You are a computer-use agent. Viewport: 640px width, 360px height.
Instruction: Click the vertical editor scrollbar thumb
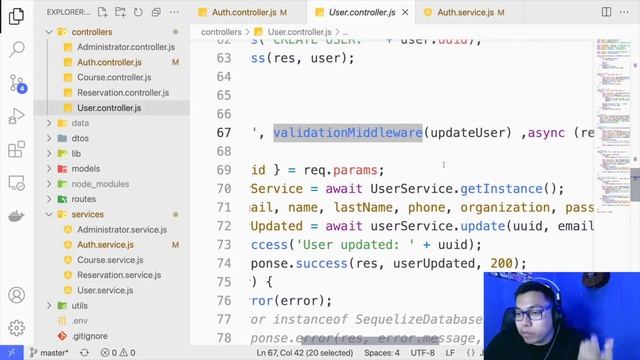pyautogui.click(x=636, y=184)
